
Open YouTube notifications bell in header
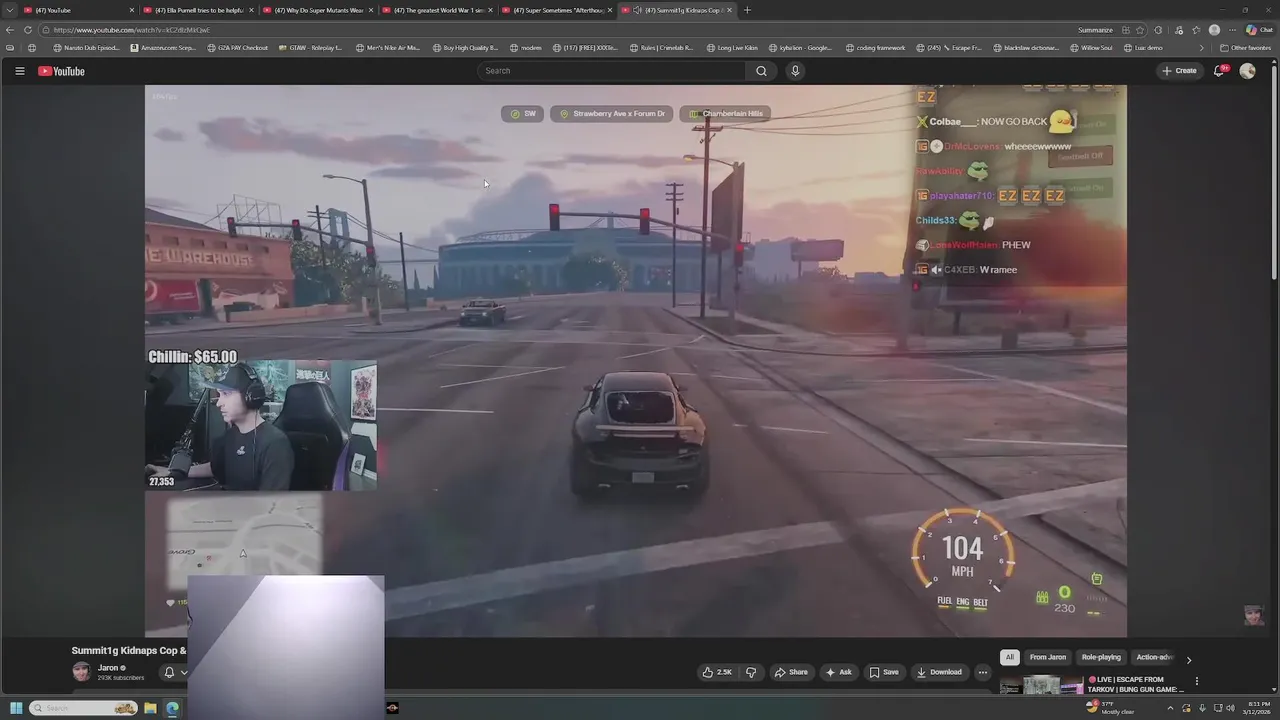[x=1219, y=71]
